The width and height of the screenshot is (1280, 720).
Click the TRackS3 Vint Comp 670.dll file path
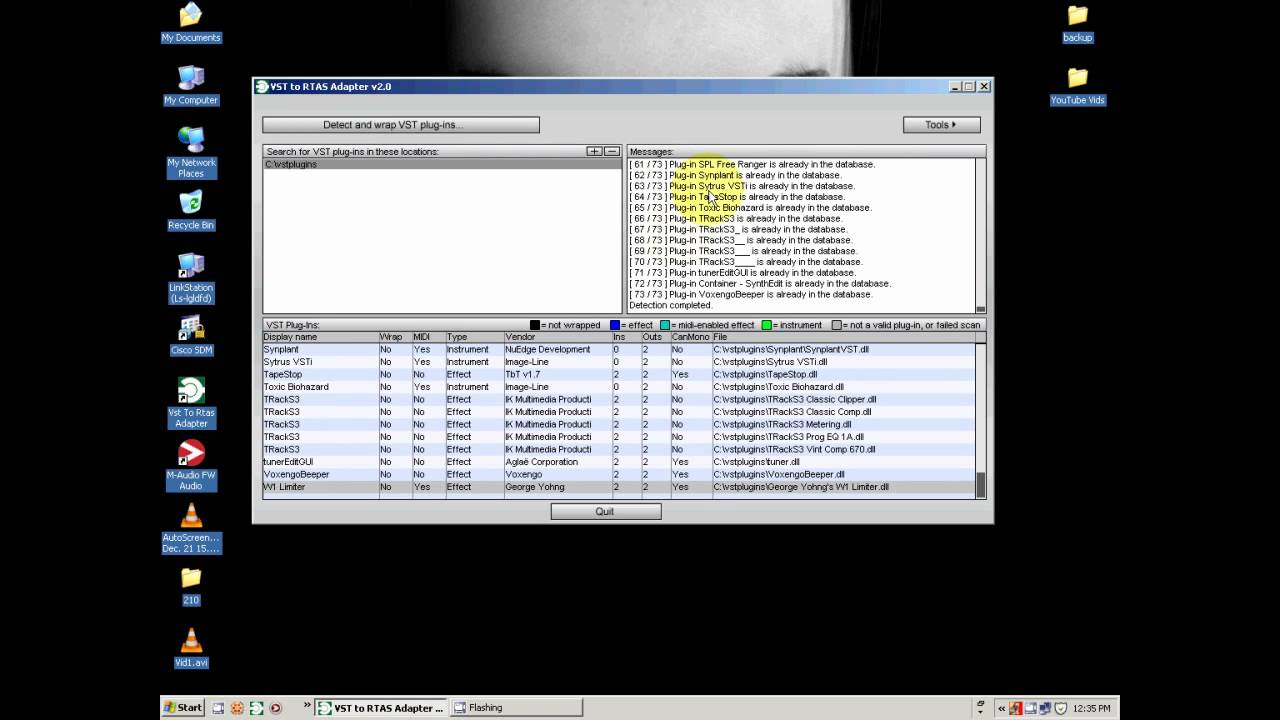794,450
